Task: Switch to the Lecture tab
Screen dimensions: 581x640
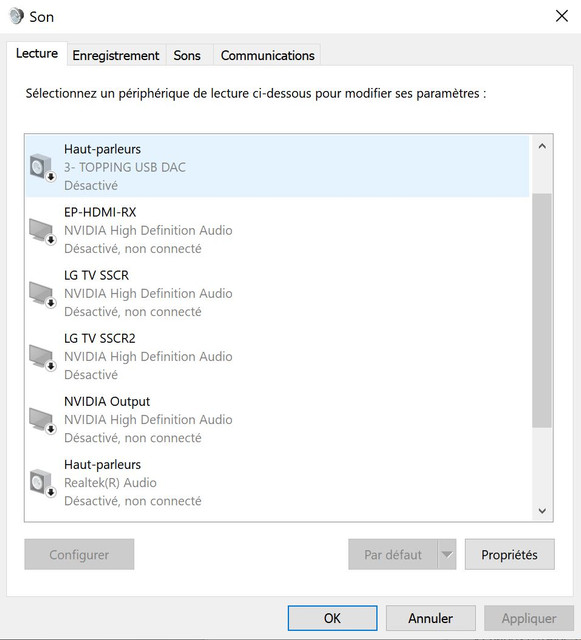Action: tap(37, 53)
